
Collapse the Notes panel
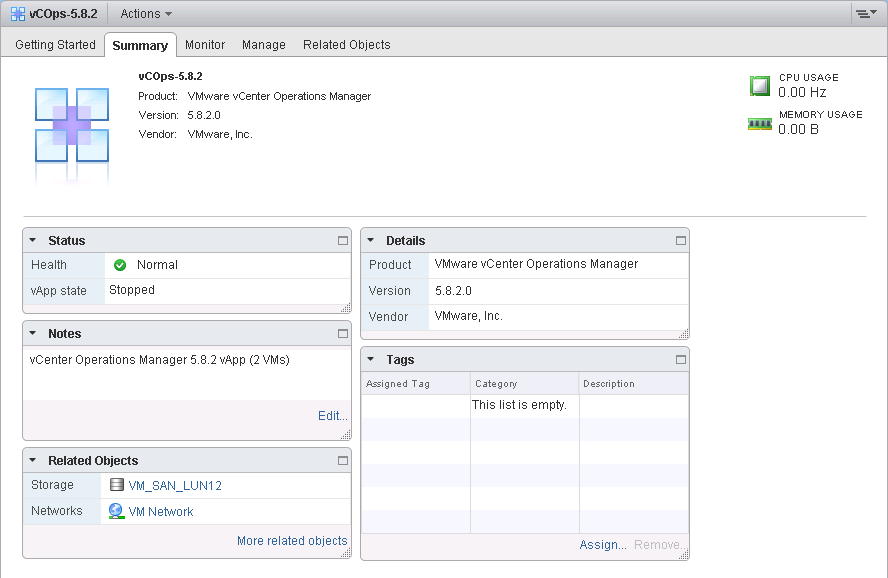coord(33,334)
